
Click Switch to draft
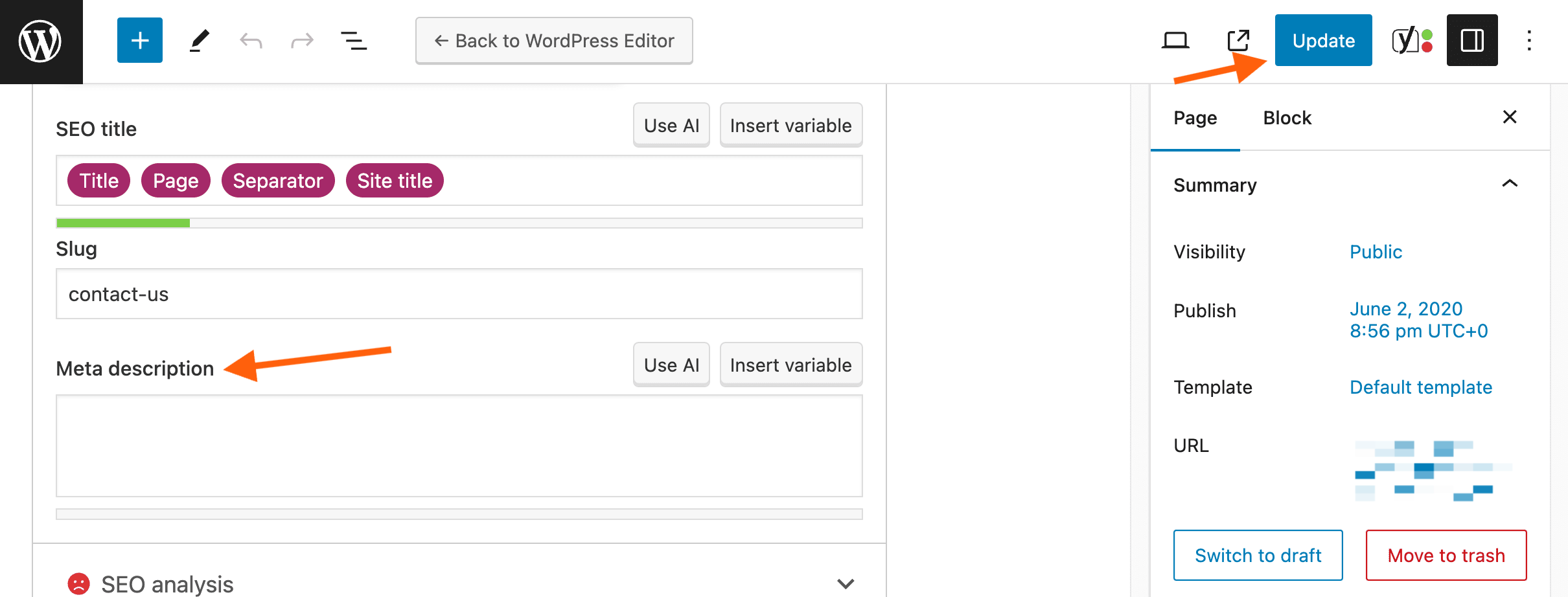coord(1258,555)
